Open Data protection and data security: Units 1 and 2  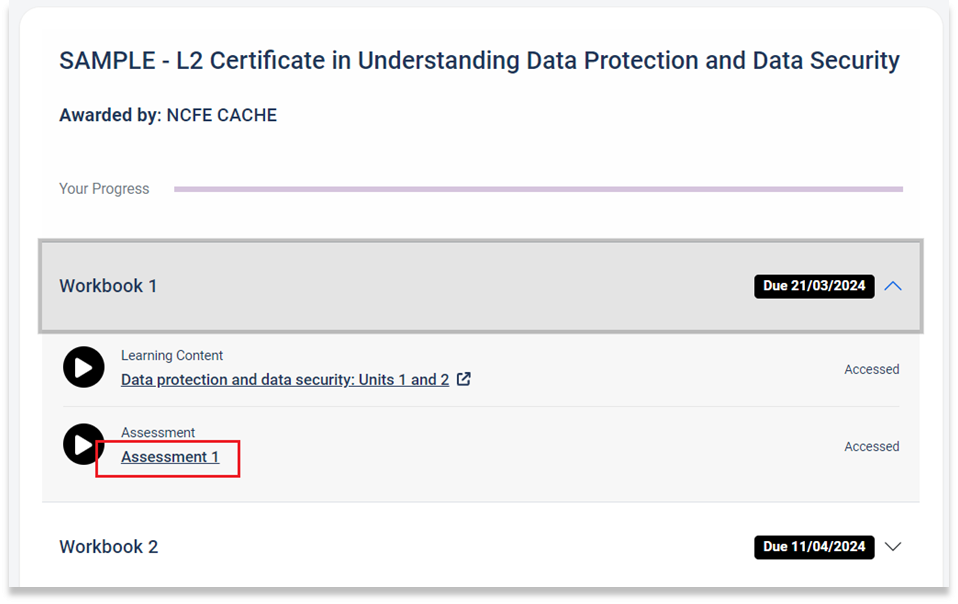pyautogui.click(x=285, y=380)
